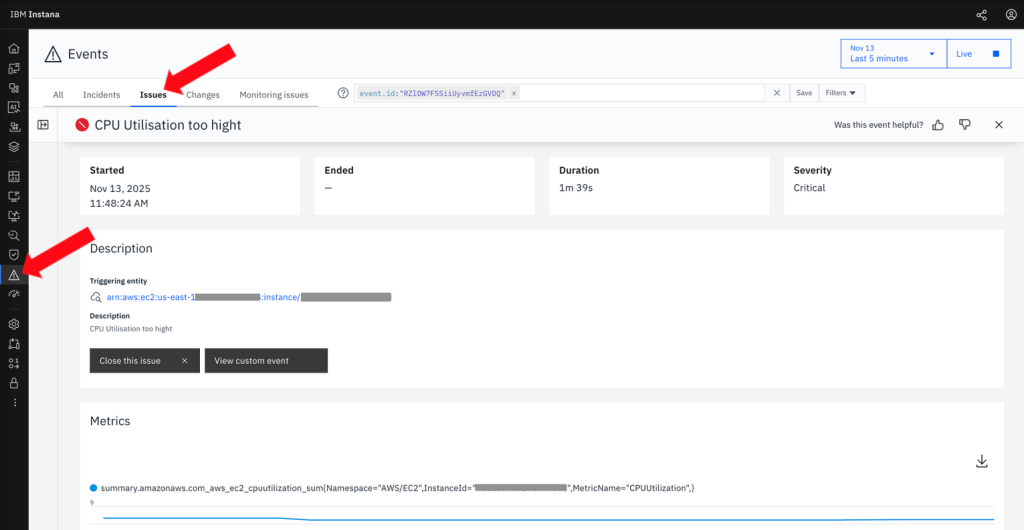The image size is (1024, 530).
Task: Open the Automation sidebar icon
Action: [x=14, y=344]
